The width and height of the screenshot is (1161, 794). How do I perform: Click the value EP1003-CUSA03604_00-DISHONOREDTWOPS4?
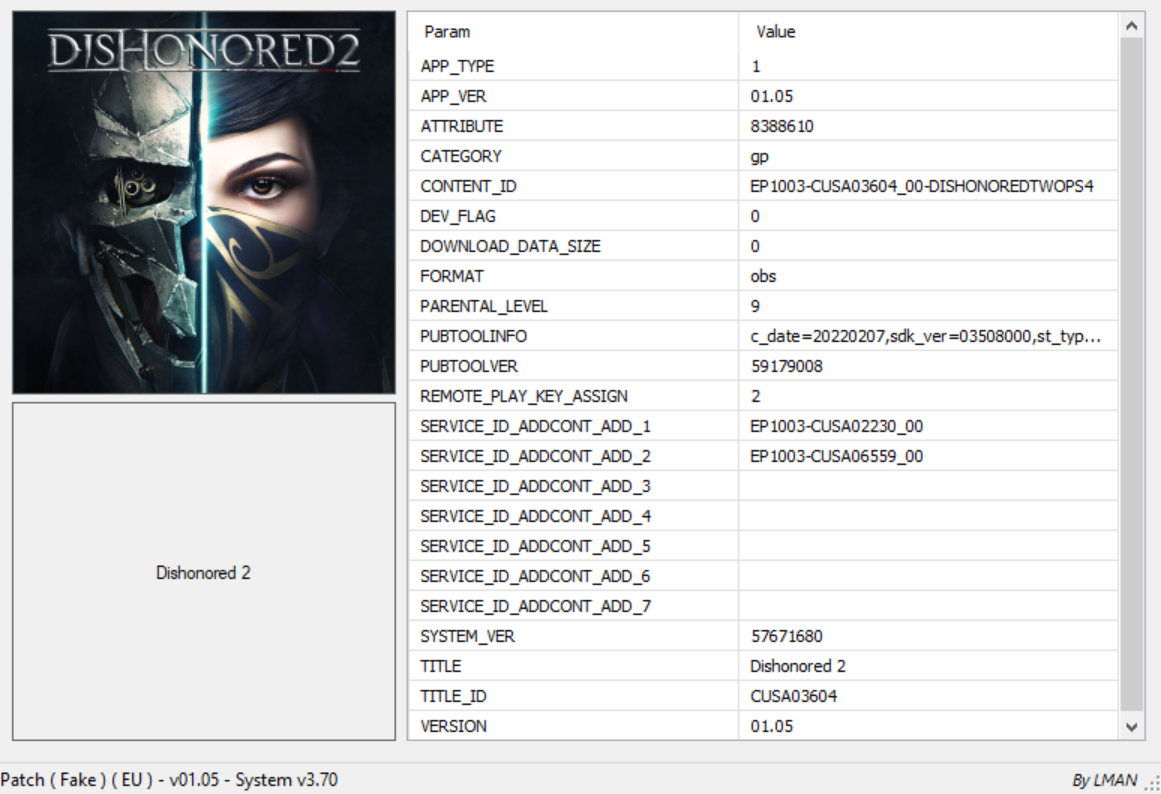[x=922, y=187]
